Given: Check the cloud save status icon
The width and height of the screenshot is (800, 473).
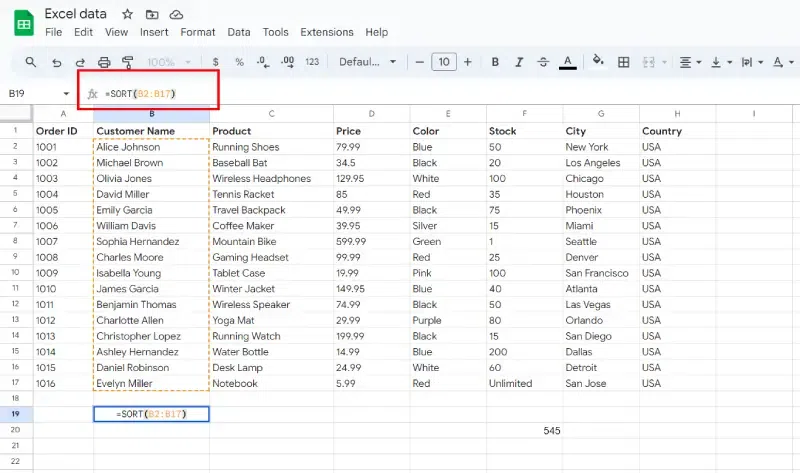Looking at the screenshot, I should click(x=176, y=14).
